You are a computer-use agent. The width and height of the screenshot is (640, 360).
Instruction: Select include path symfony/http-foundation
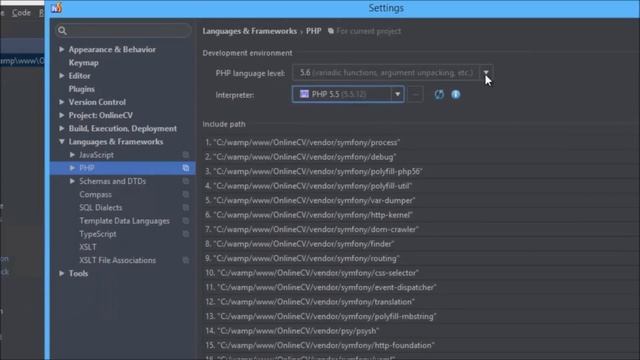[x=320, y=345]
